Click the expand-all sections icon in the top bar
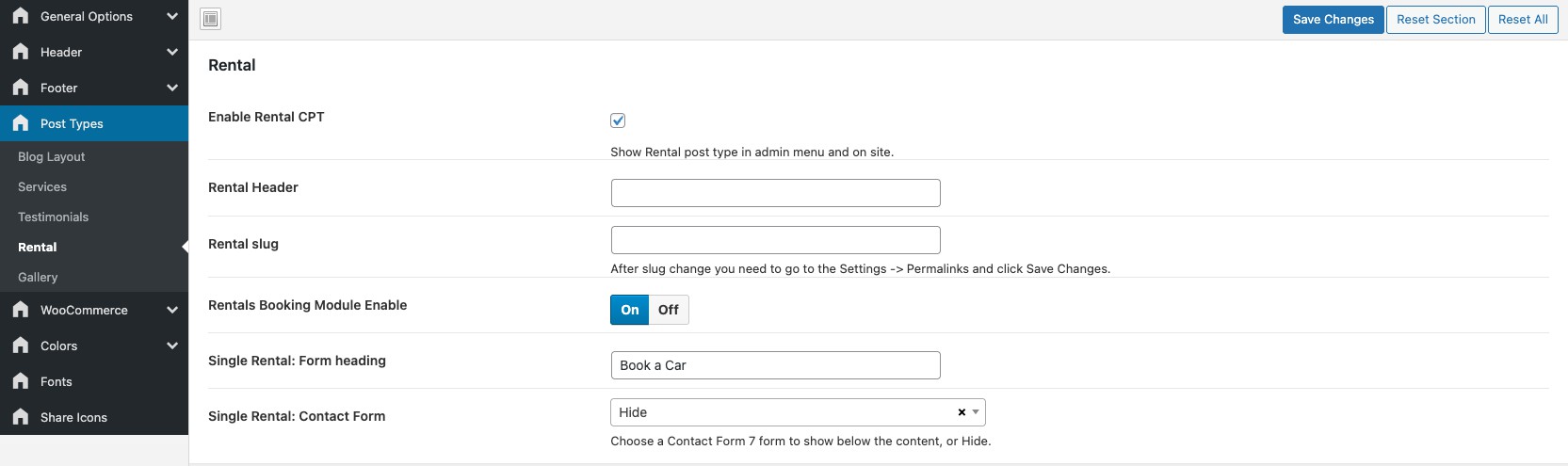1568x466 pixels. pyautogui.click(x=211, y=19)
